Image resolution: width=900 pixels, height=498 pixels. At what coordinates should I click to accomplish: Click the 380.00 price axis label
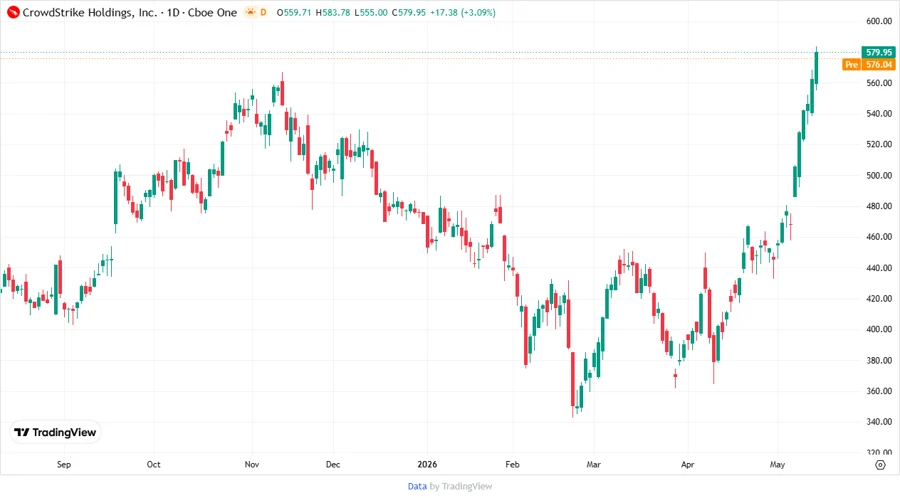coord(879,360)
